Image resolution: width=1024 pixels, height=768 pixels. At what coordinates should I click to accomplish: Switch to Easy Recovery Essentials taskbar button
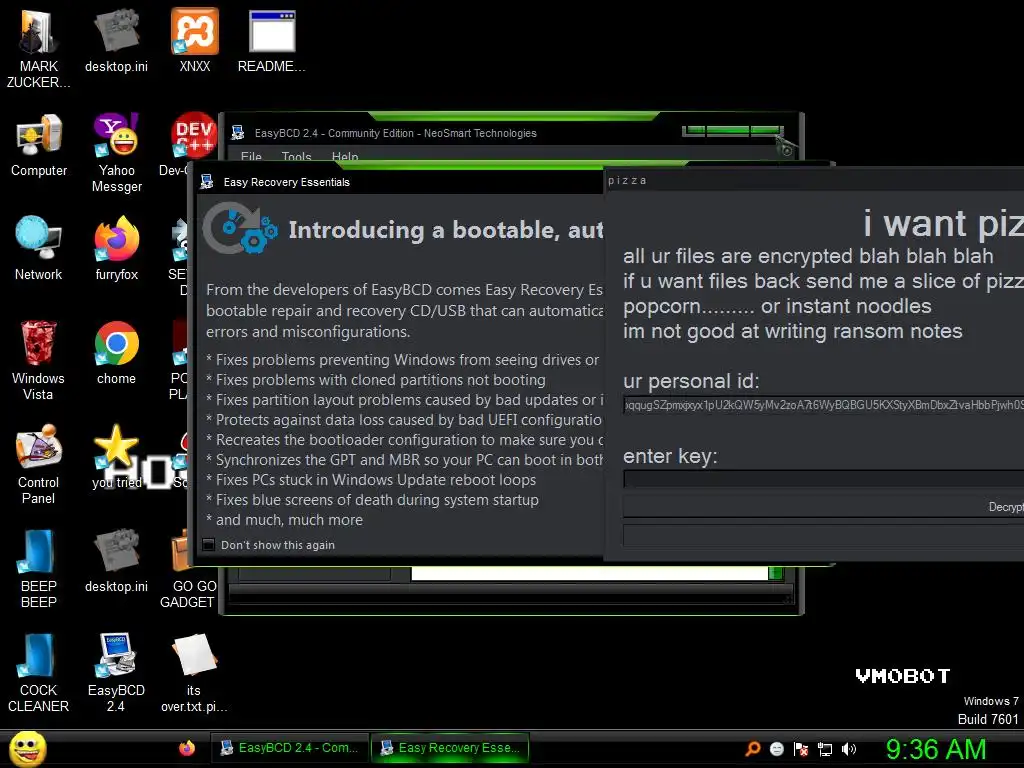point(450,748)
